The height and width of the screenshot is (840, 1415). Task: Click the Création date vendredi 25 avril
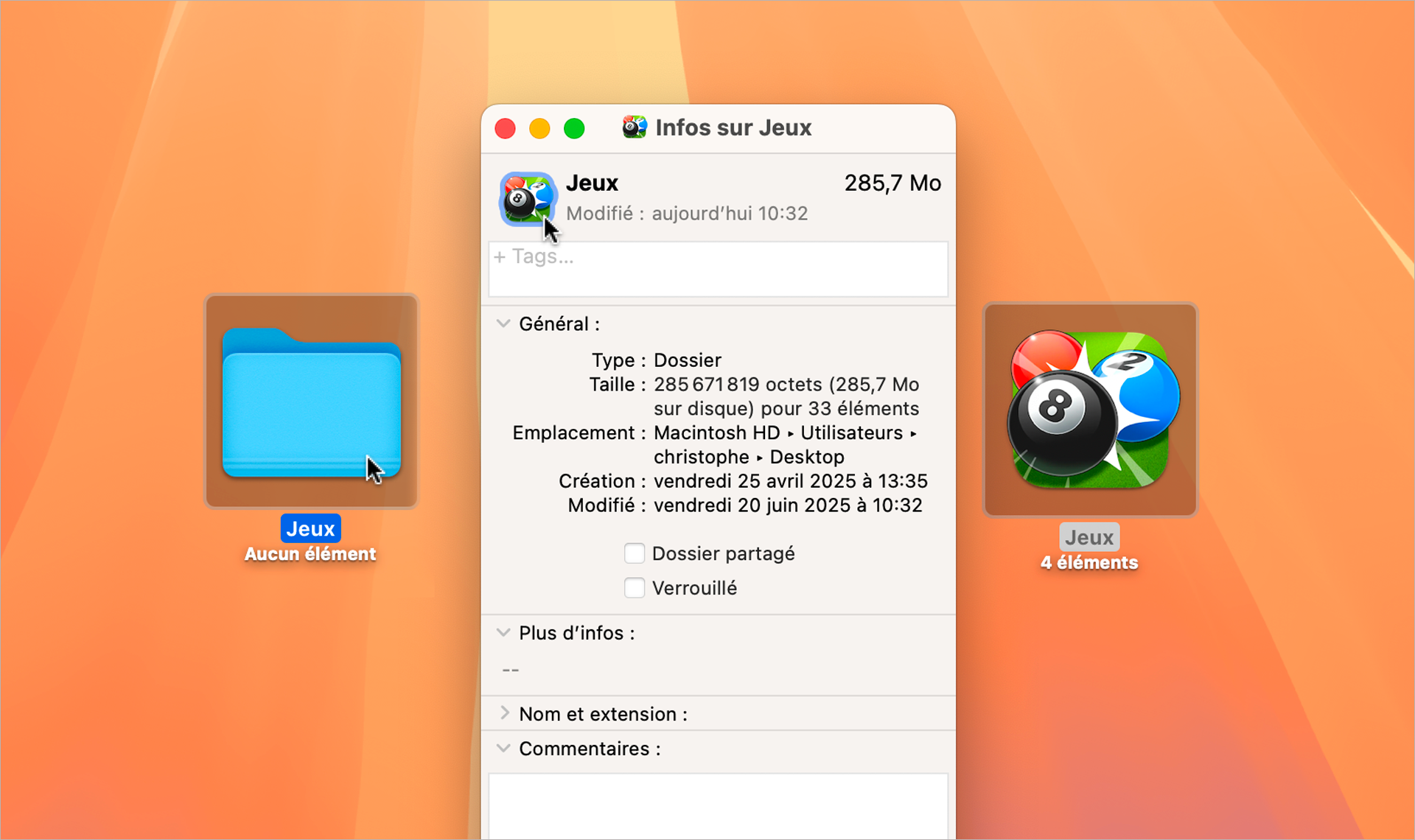[x=791, y=481]
